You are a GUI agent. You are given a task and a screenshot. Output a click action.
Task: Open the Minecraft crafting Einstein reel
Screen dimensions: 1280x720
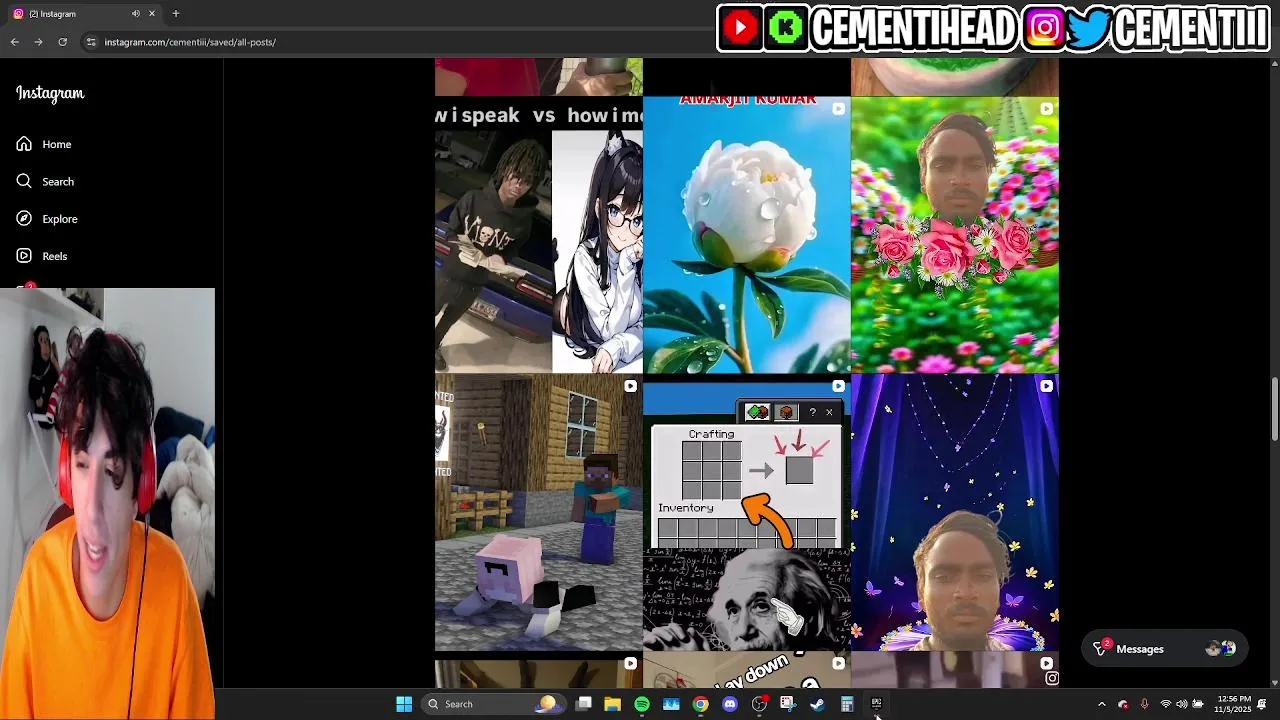click(x=747, y=513)
